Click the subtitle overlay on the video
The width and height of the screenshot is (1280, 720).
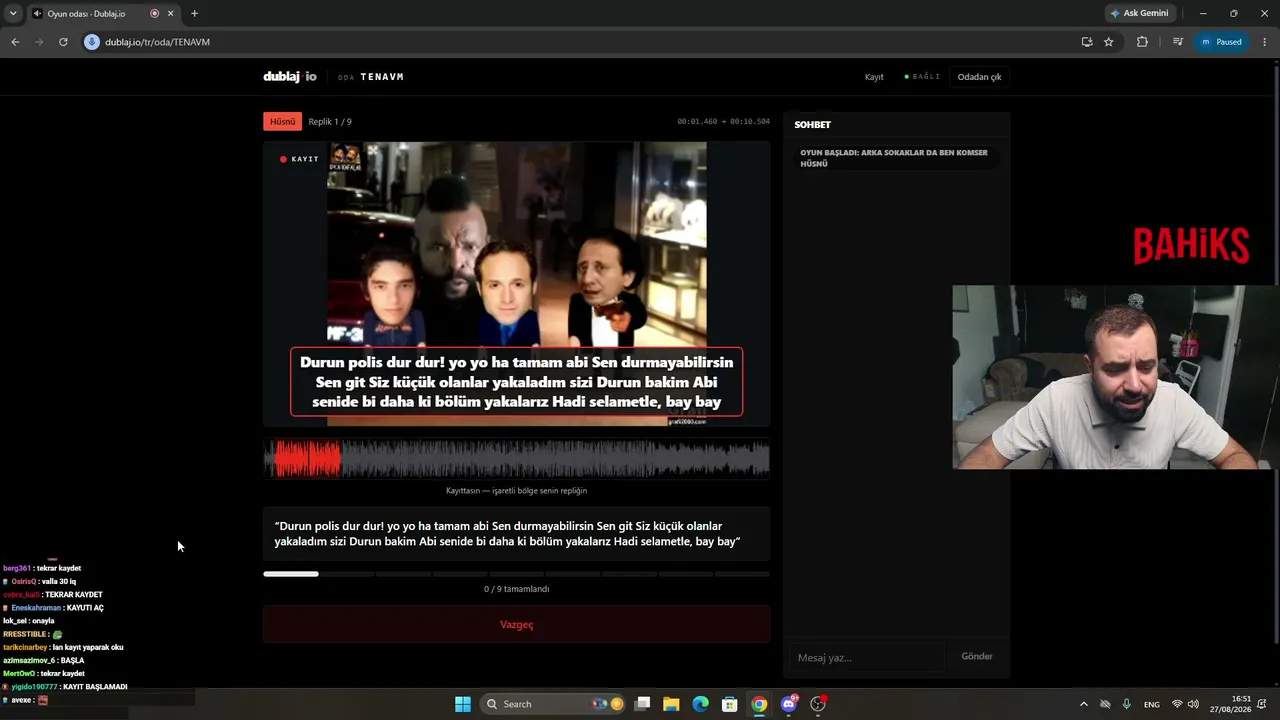tap(517, 382)
